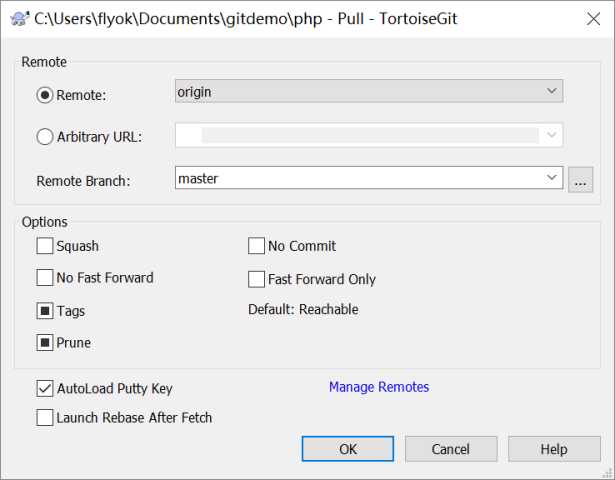The width and height of the screenshot is (615, 480).
Task: Click the 'Remote Branch:' label
Action: point(83,181)
